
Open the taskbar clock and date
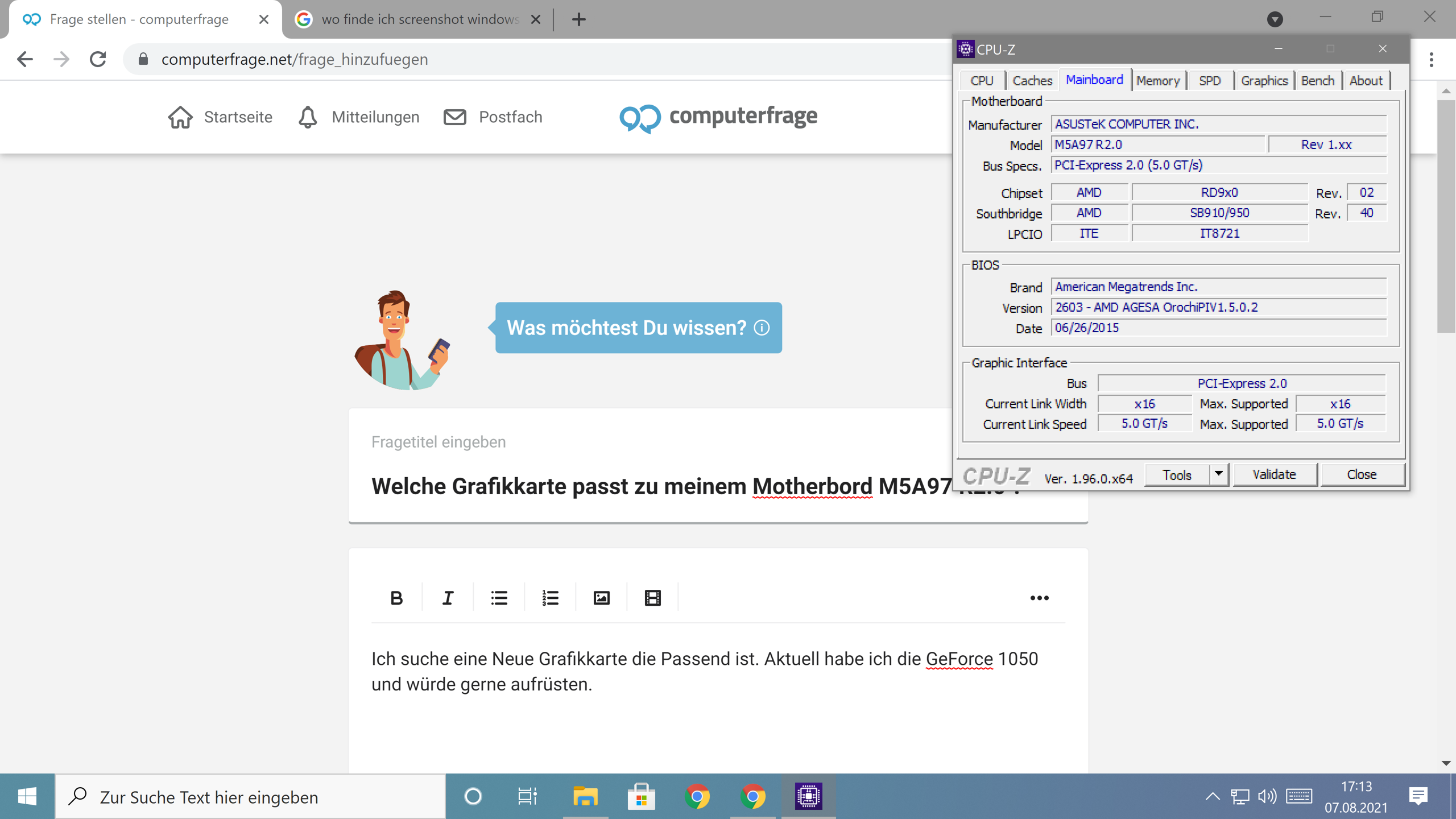[1356, 796]
